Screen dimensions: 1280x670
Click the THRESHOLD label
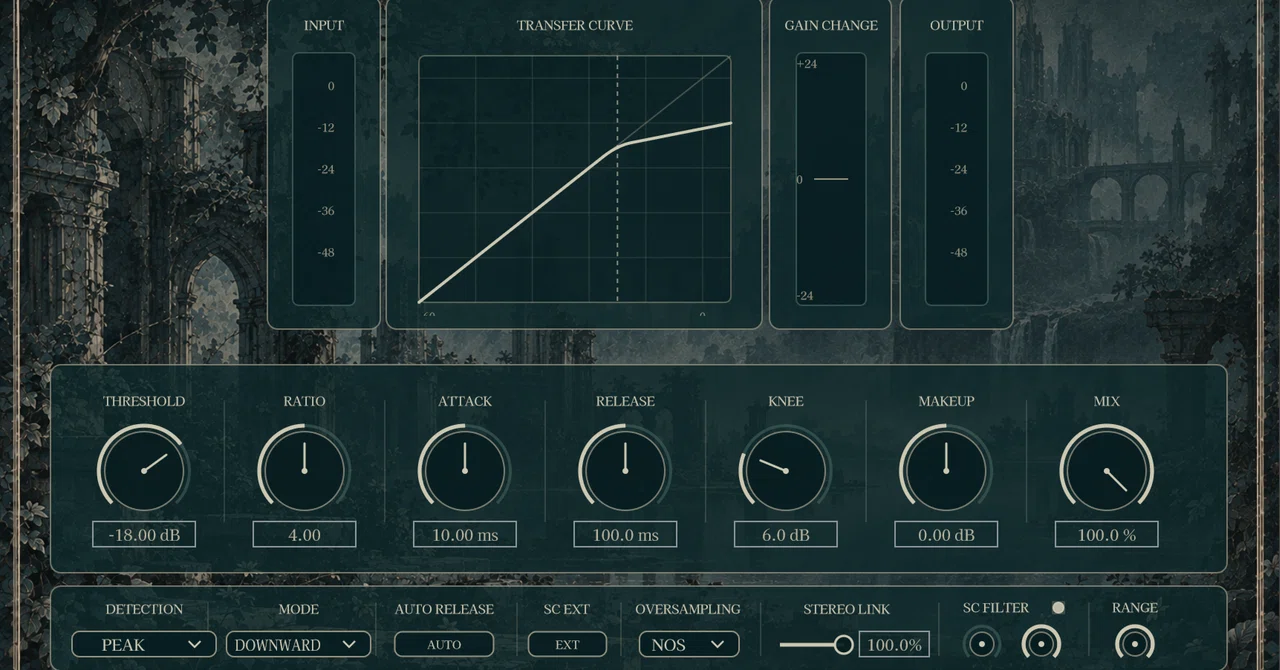[x=144, y=401]
